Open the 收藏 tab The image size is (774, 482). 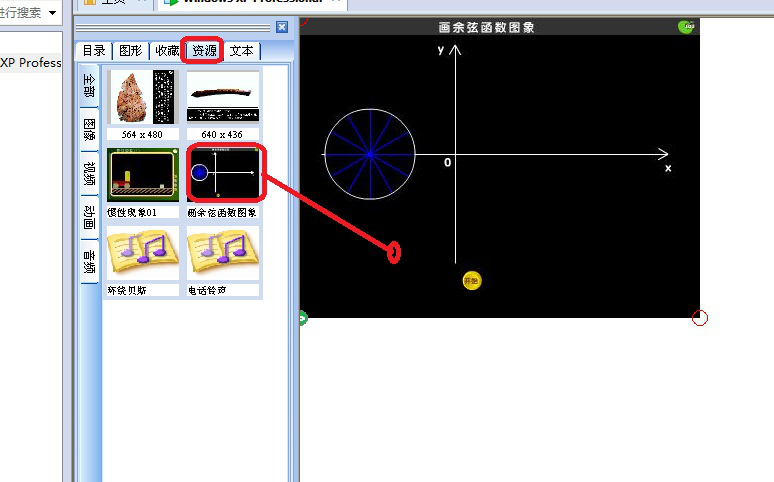click(x=167, y=51)
